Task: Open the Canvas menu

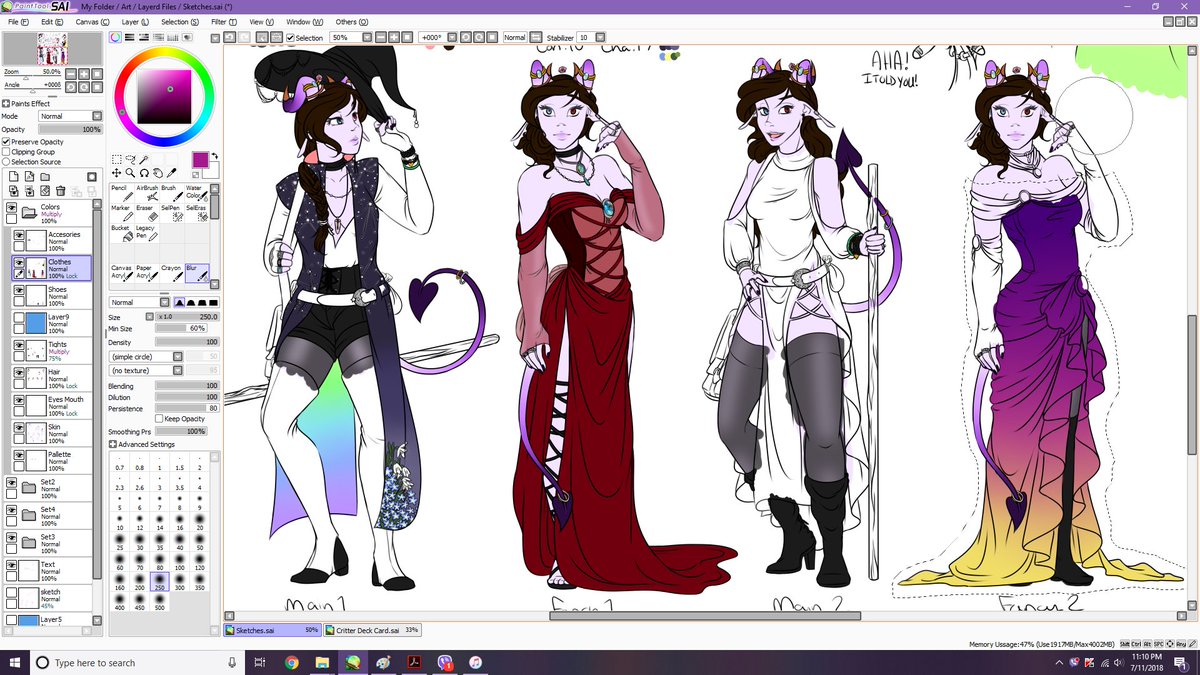Action: click(92, 21)
